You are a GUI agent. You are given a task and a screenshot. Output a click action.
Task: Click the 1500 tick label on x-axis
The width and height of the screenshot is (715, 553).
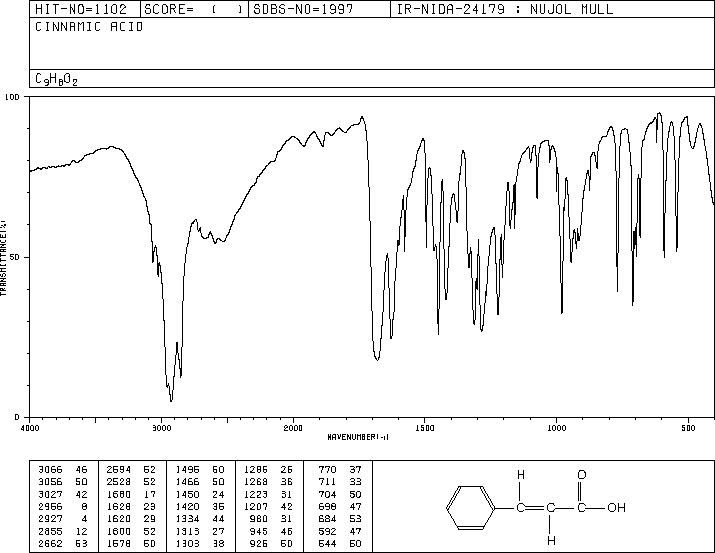(x=425, y=428)
